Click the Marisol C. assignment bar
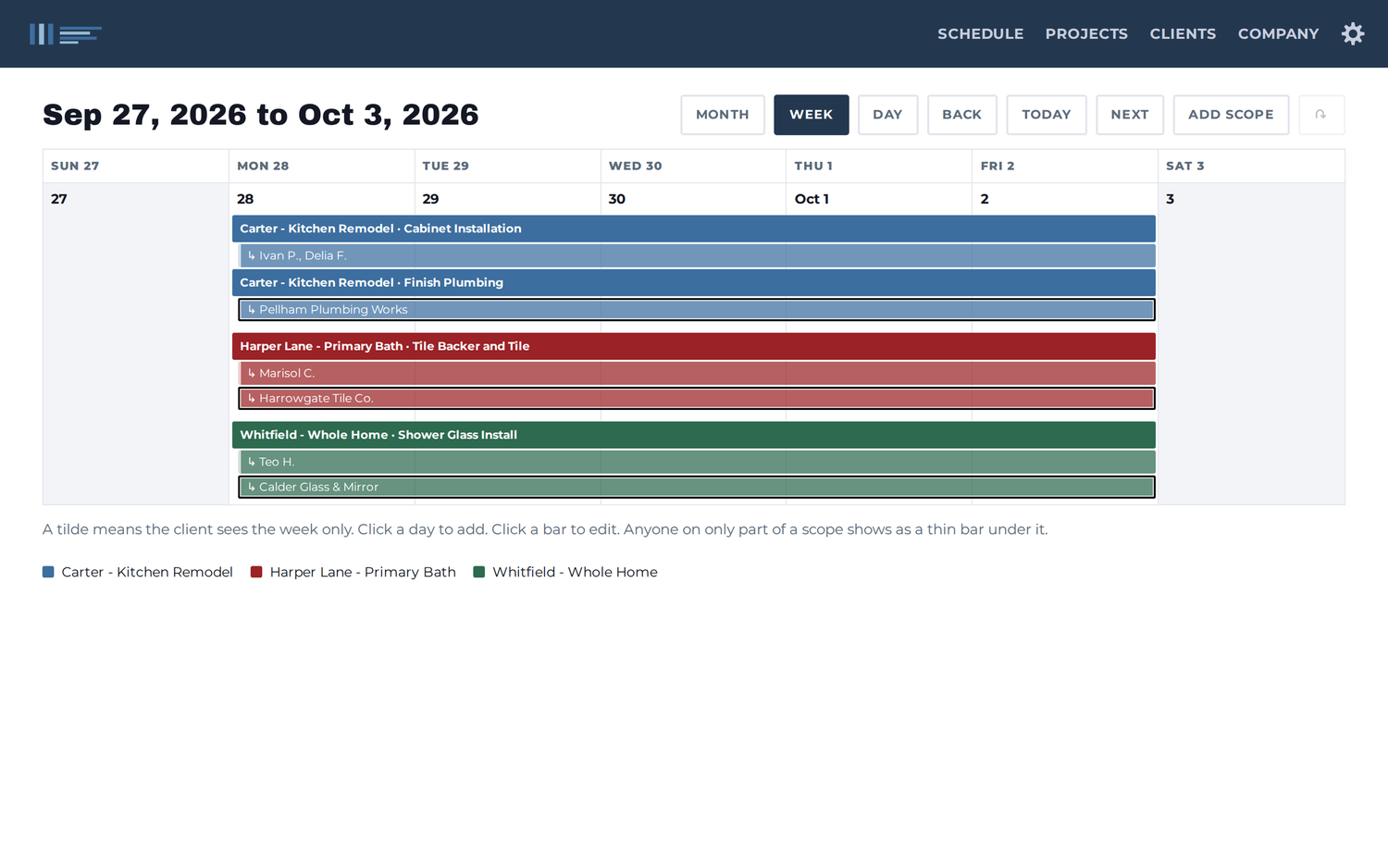 697,373
